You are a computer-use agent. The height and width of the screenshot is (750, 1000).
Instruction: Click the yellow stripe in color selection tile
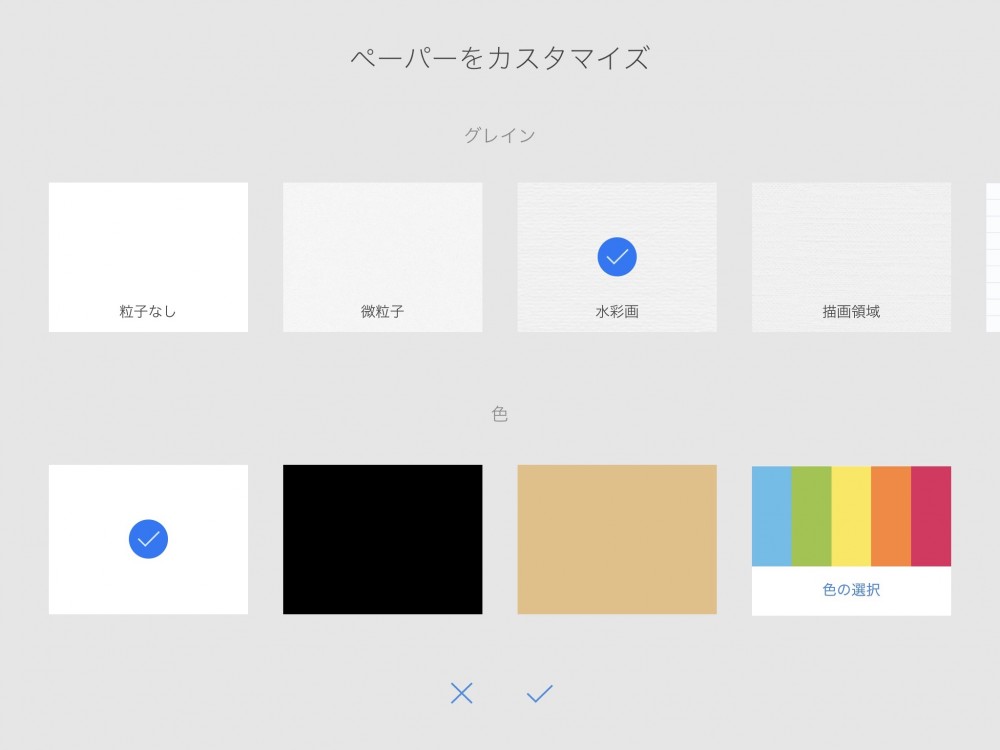[x=851, y=516]
